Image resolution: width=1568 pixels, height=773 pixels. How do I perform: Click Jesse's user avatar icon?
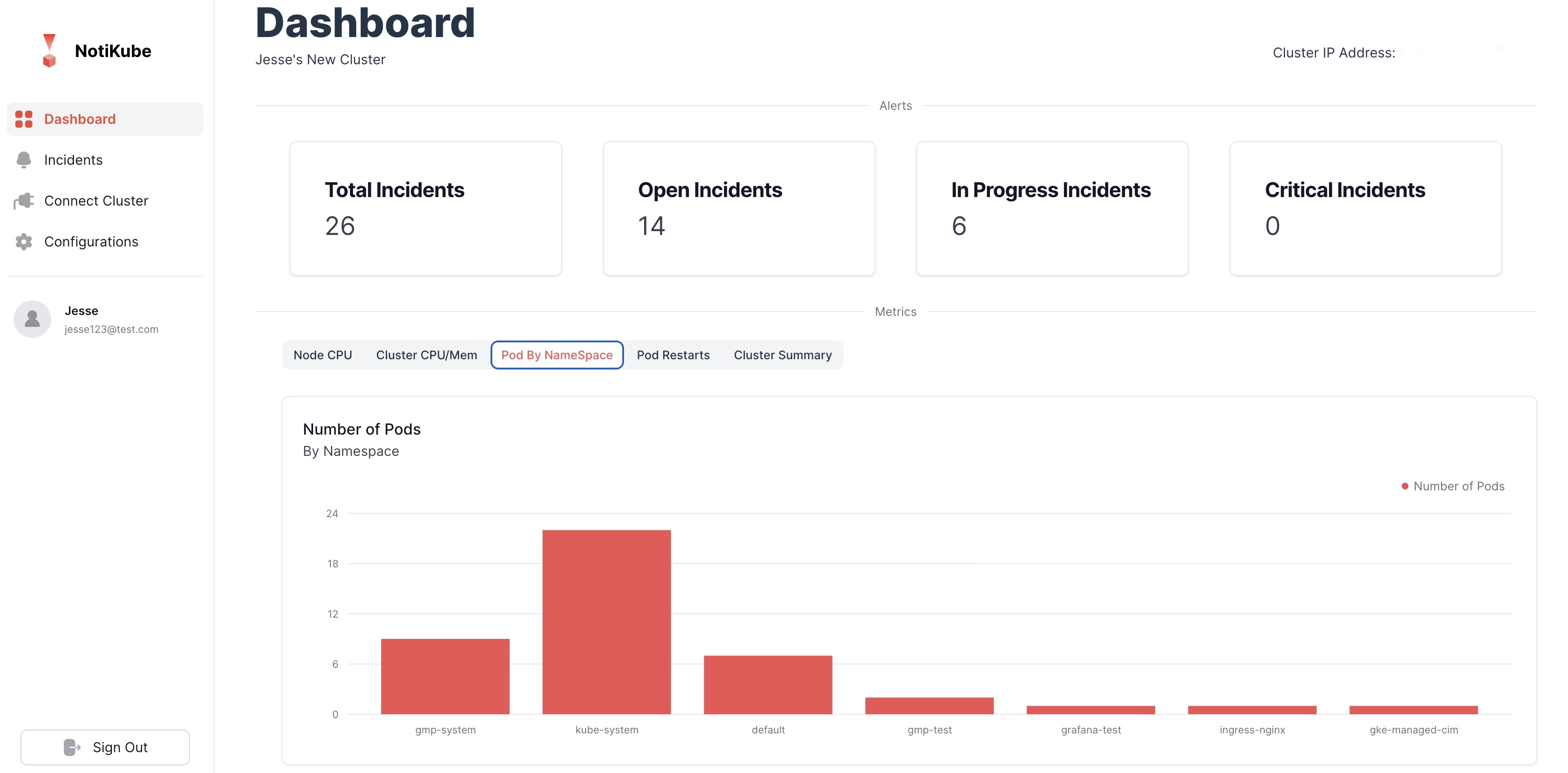click(32, 318)
